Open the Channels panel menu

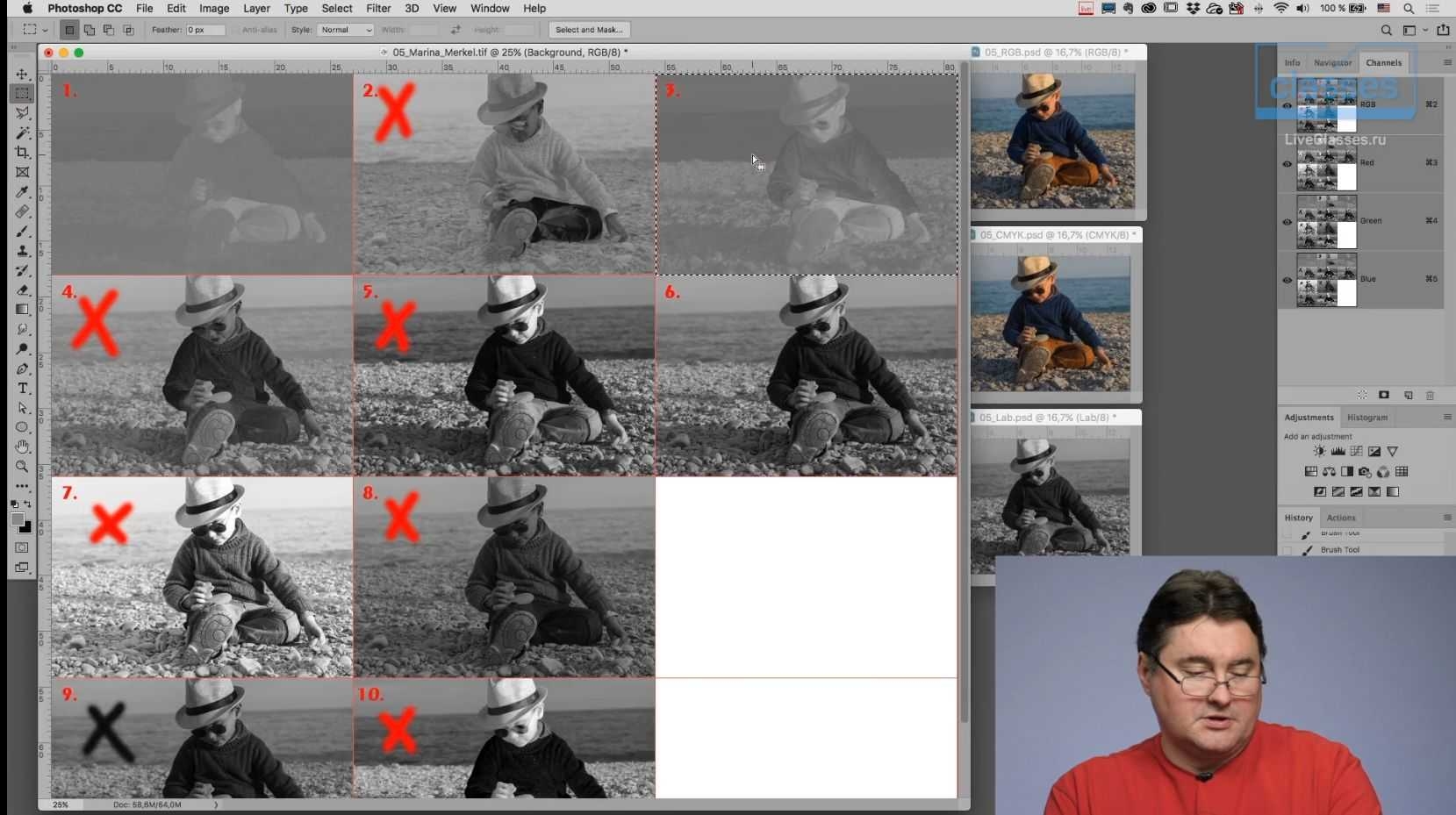click(1446, 62)
